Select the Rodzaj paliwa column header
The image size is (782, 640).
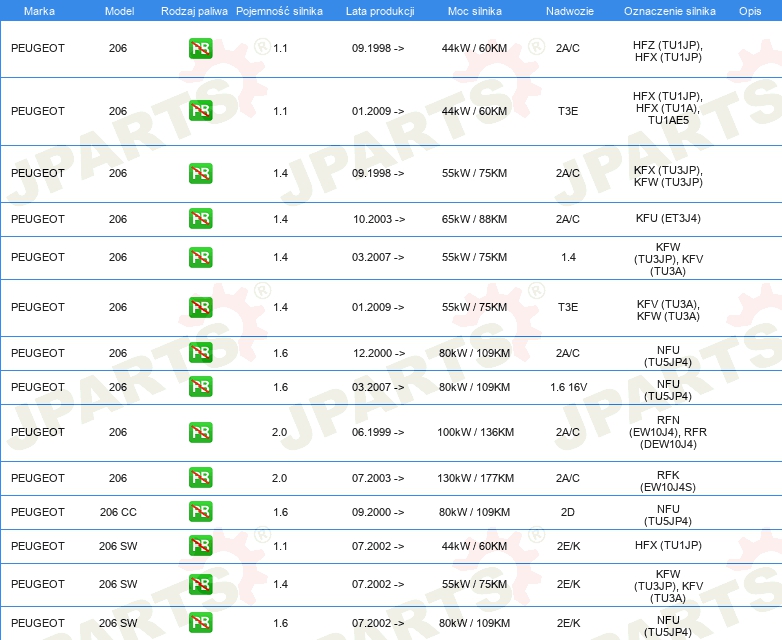[194, 11]
